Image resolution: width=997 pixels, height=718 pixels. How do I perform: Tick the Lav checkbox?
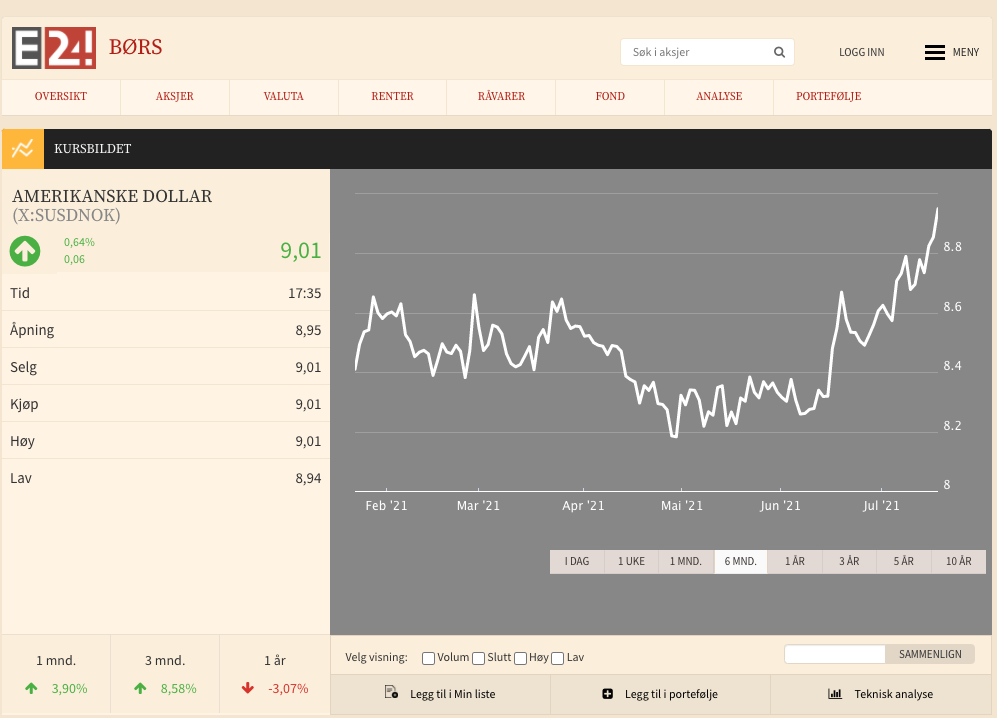557,658
